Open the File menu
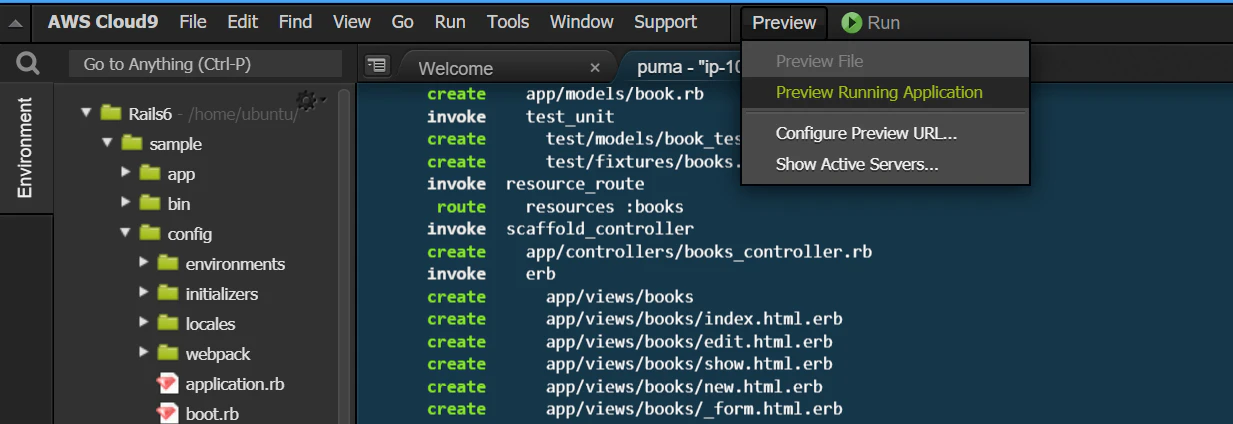 pyautogui.click(x=193, y=22)
